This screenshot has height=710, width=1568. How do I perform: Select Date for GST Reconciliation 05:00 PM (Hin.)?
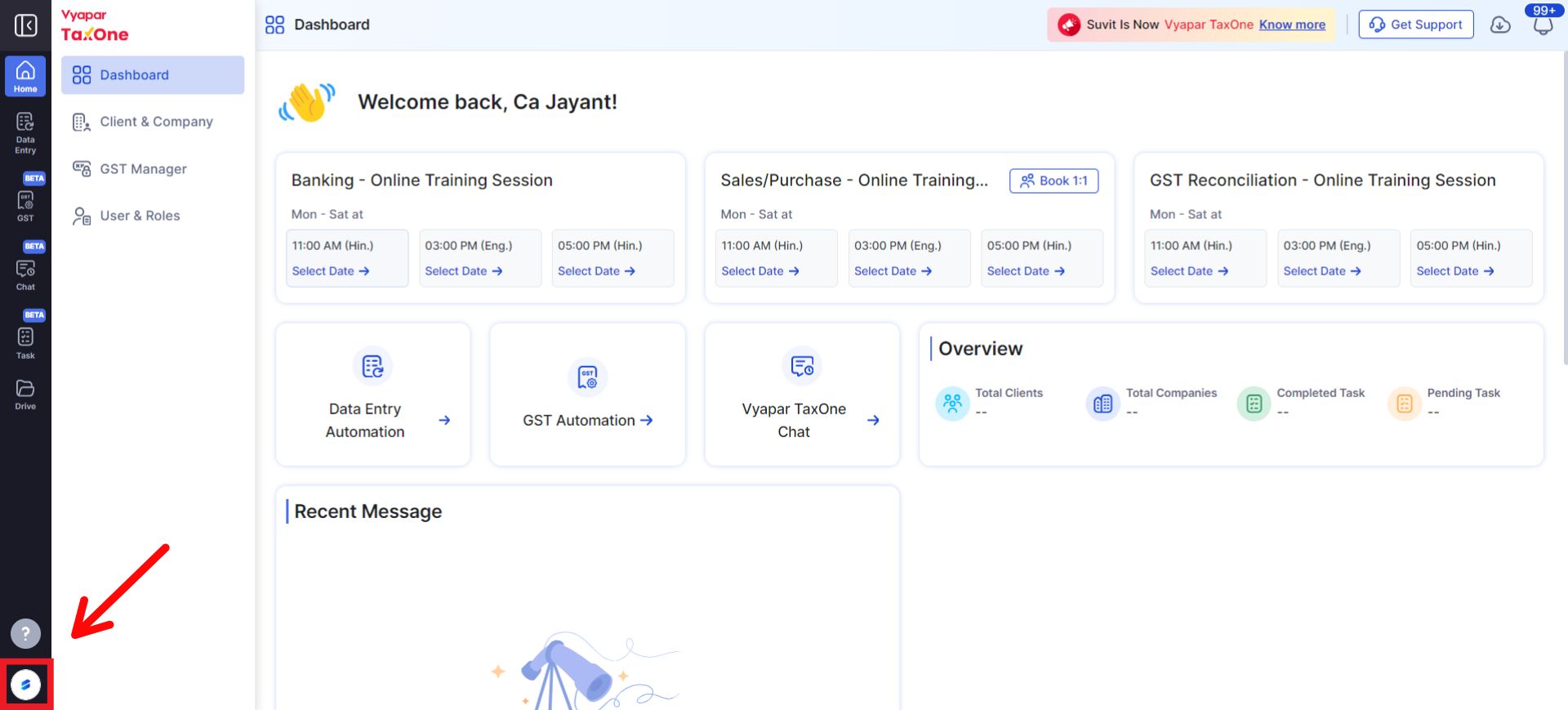1455,271
